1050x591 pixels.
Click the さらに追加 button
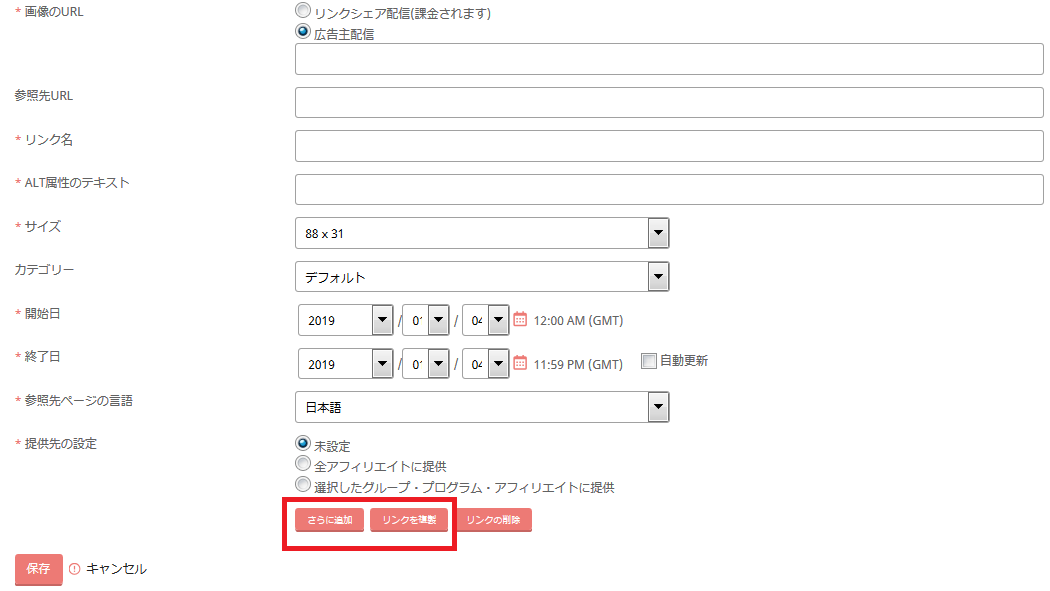coord(329,520)
